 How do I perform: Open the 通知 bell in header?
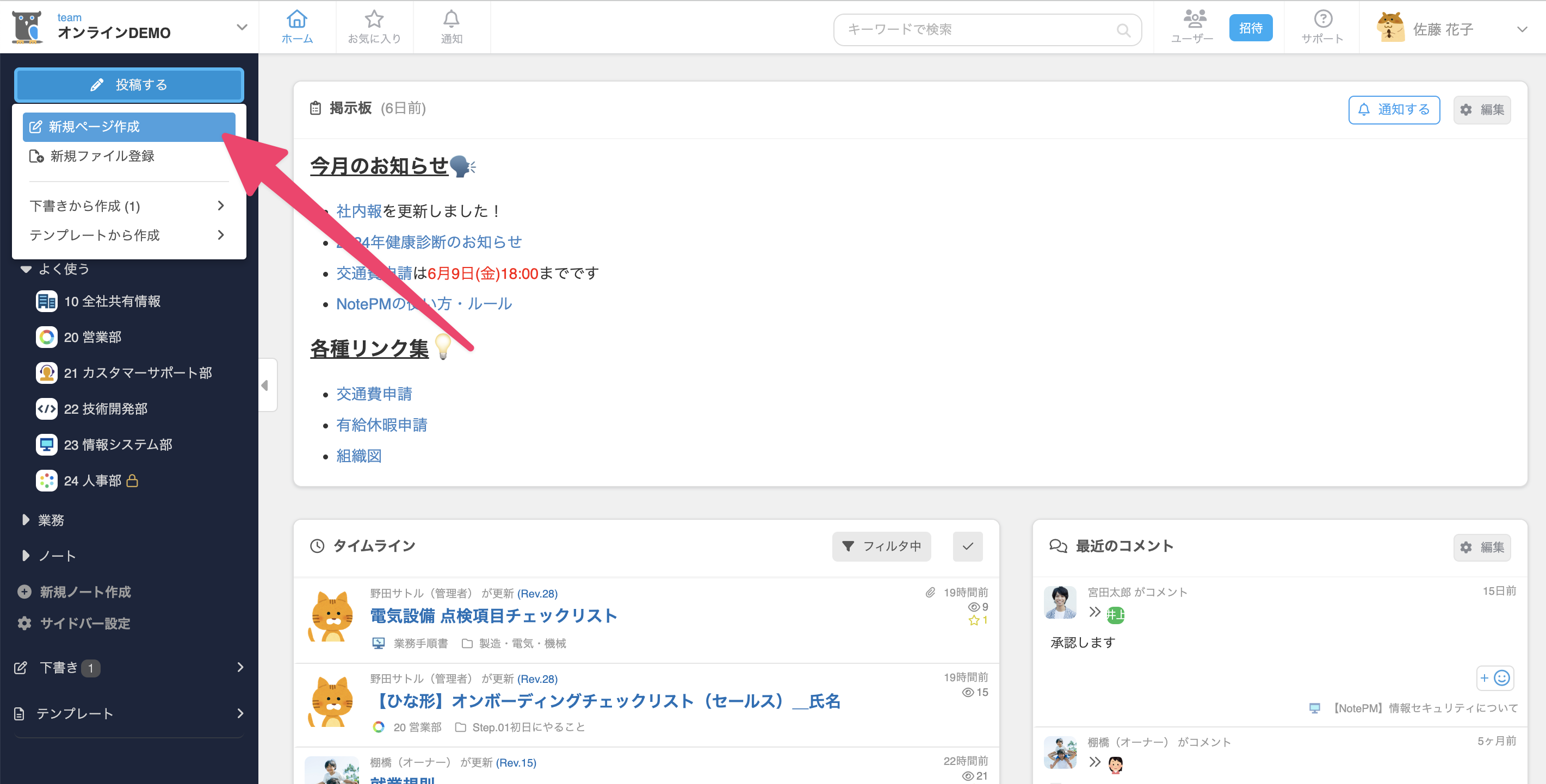point(452,27)
